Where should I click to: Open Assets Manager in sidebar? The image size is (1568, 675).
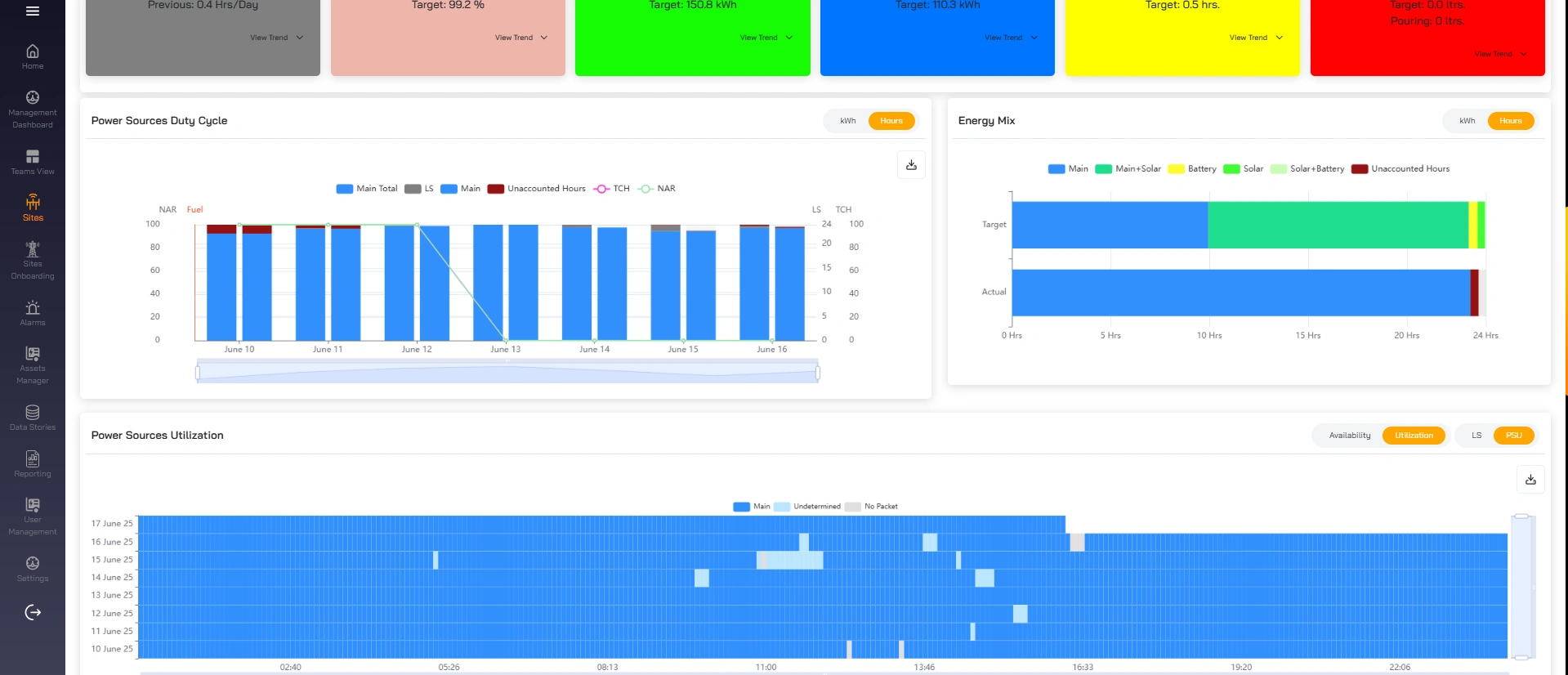[33, 365]
